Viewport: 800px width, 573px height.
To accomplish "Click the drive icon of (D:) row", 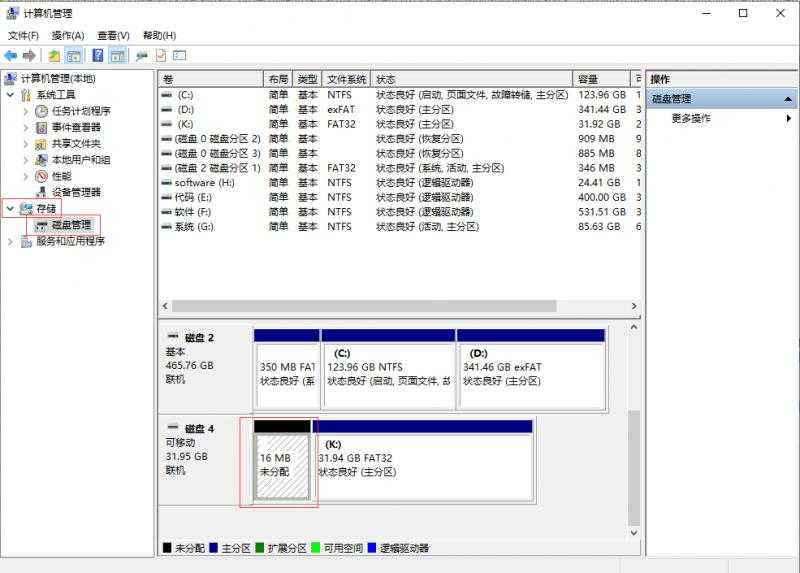I will (x=167, y=110).
